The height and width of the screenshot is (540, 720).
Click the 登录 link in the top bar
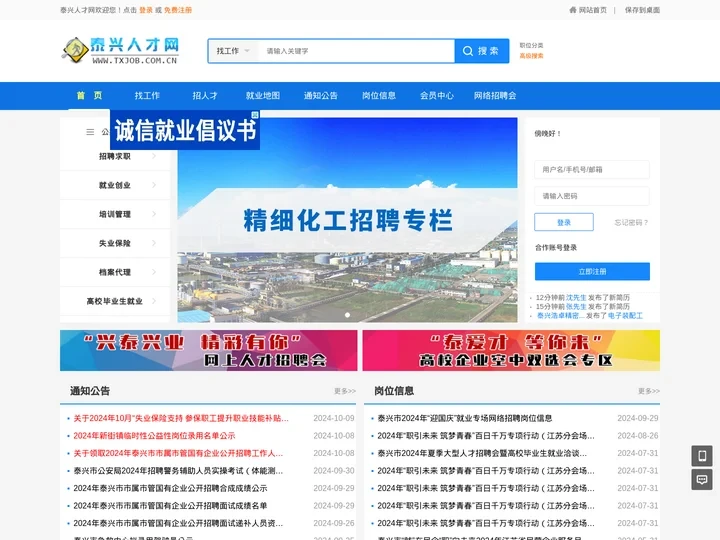[x=146, y=10]
